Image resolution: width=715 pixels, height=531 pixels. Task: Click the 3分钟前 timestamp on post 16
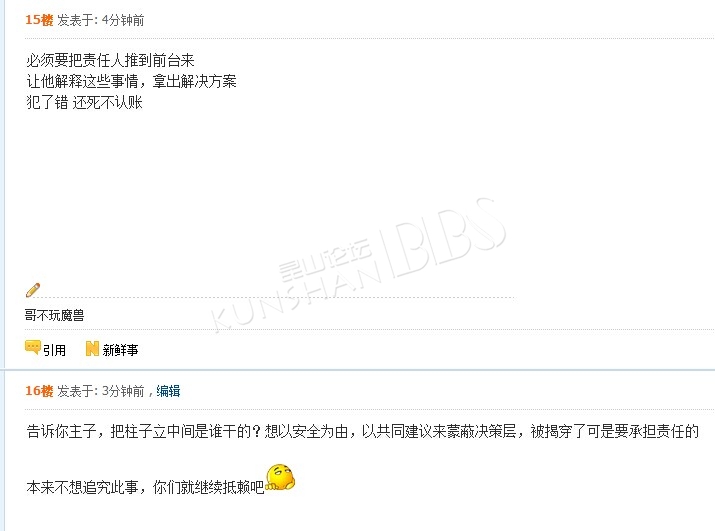coord(123,391)
